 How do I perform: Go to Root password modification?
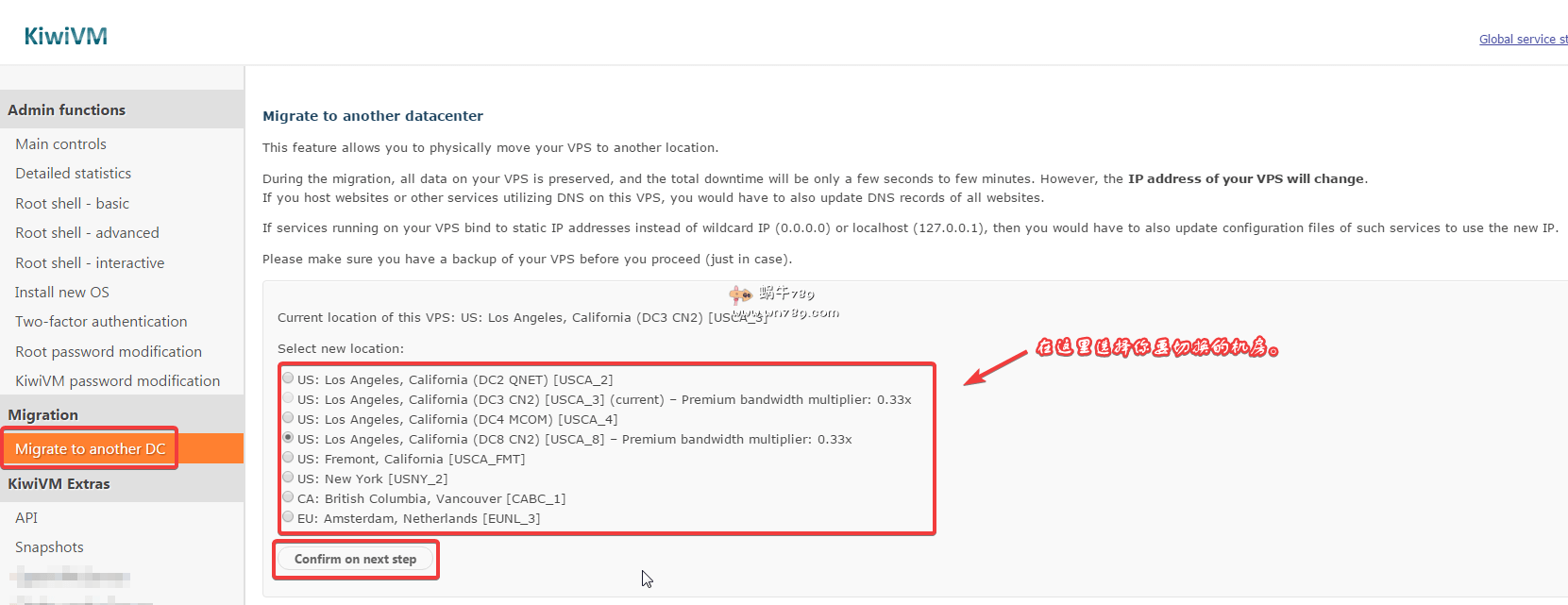click(109, 352)
